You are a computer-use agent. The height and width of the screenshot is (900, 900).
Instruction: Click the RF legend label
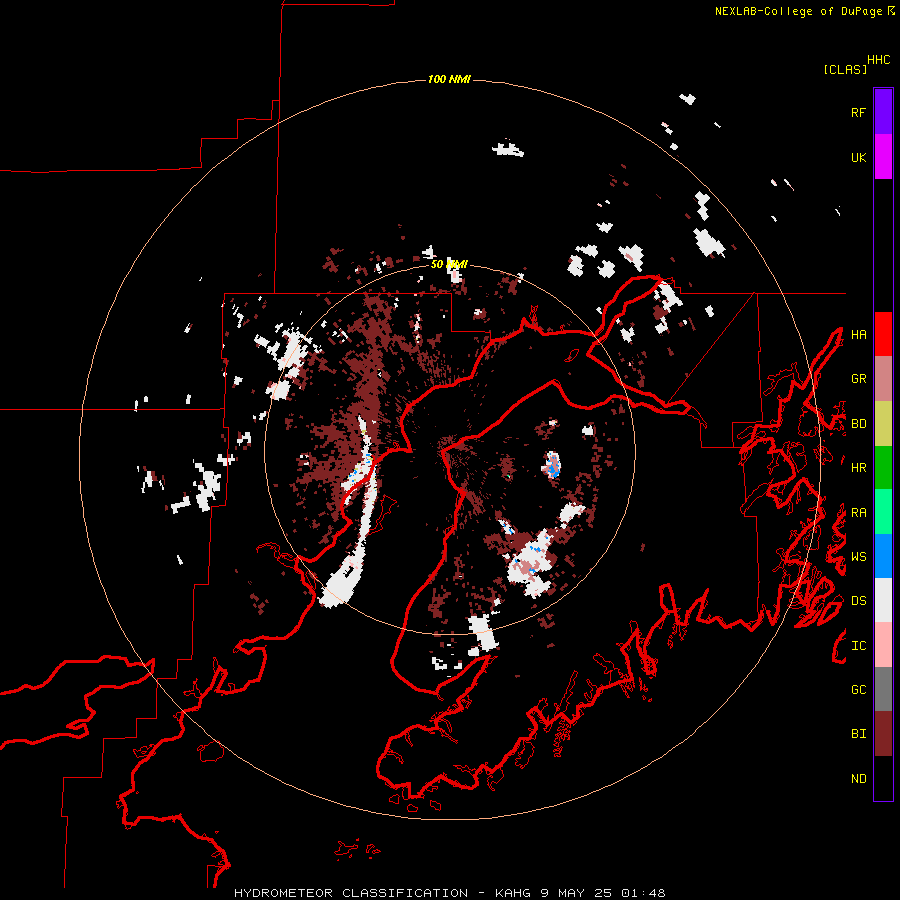(x=858, y=112)
